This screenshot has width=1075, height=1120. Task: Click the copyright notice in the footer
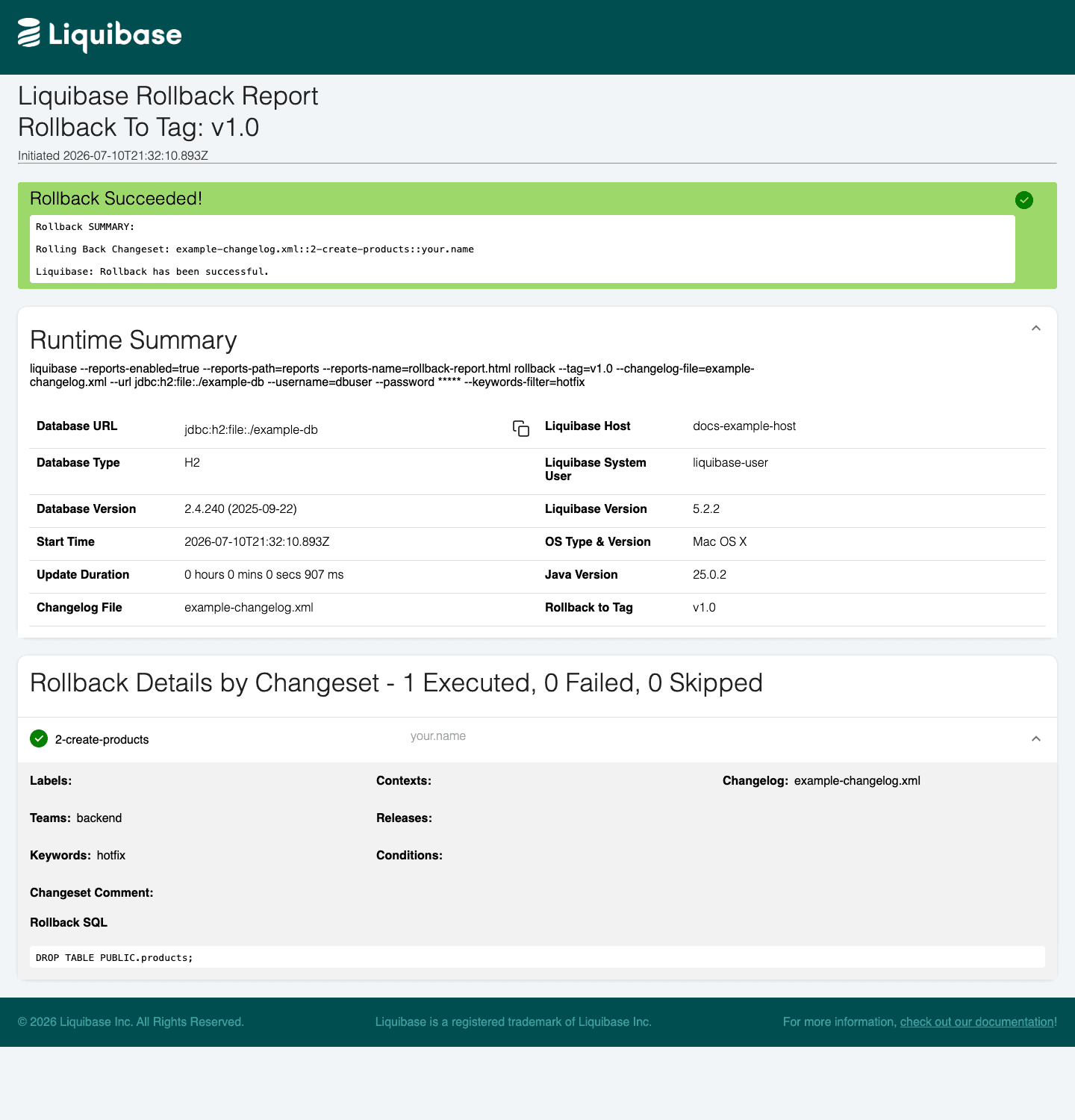(131, 1022)
